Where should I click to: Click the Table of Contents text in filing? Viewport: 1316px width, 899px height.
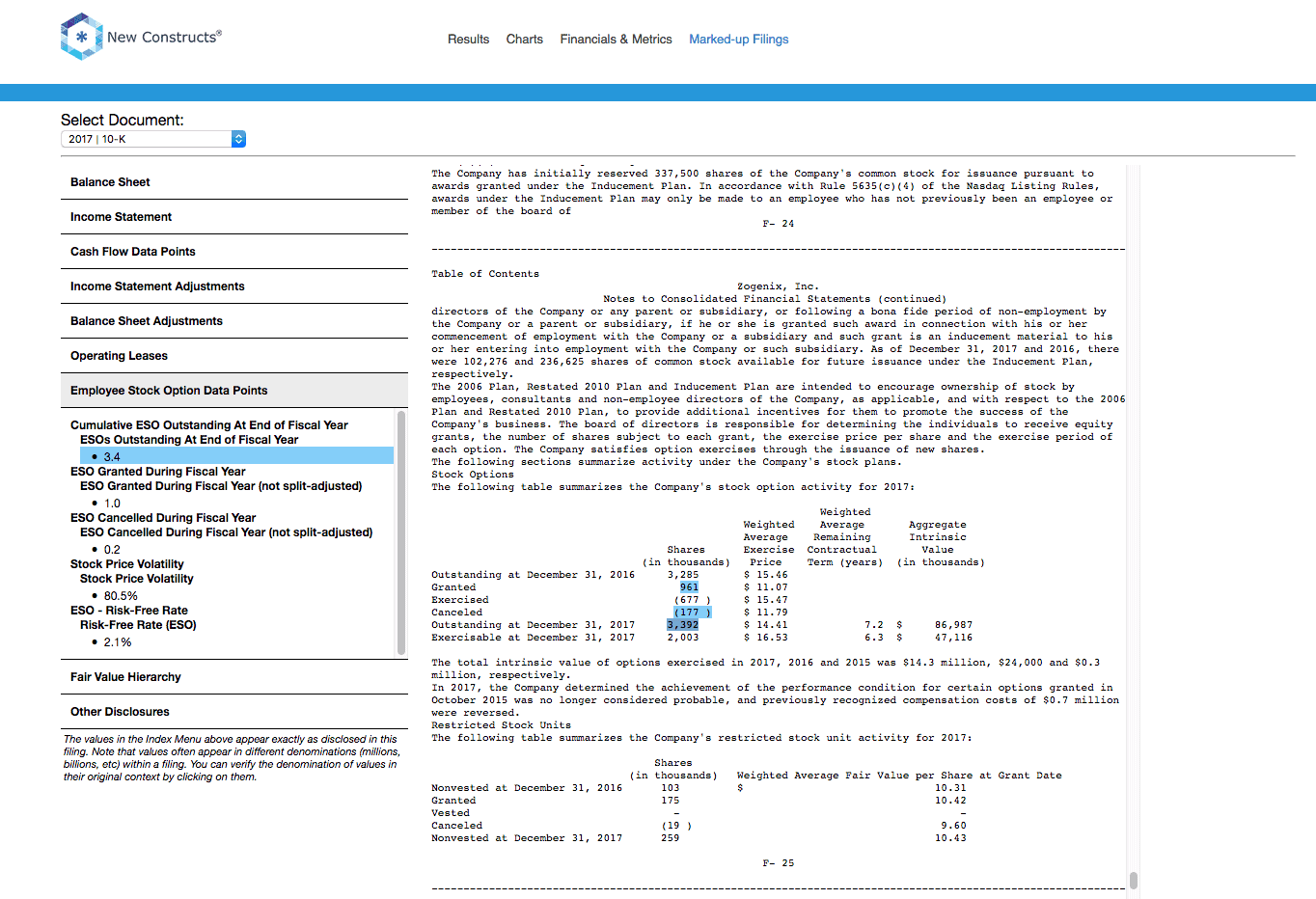[485, 274]
